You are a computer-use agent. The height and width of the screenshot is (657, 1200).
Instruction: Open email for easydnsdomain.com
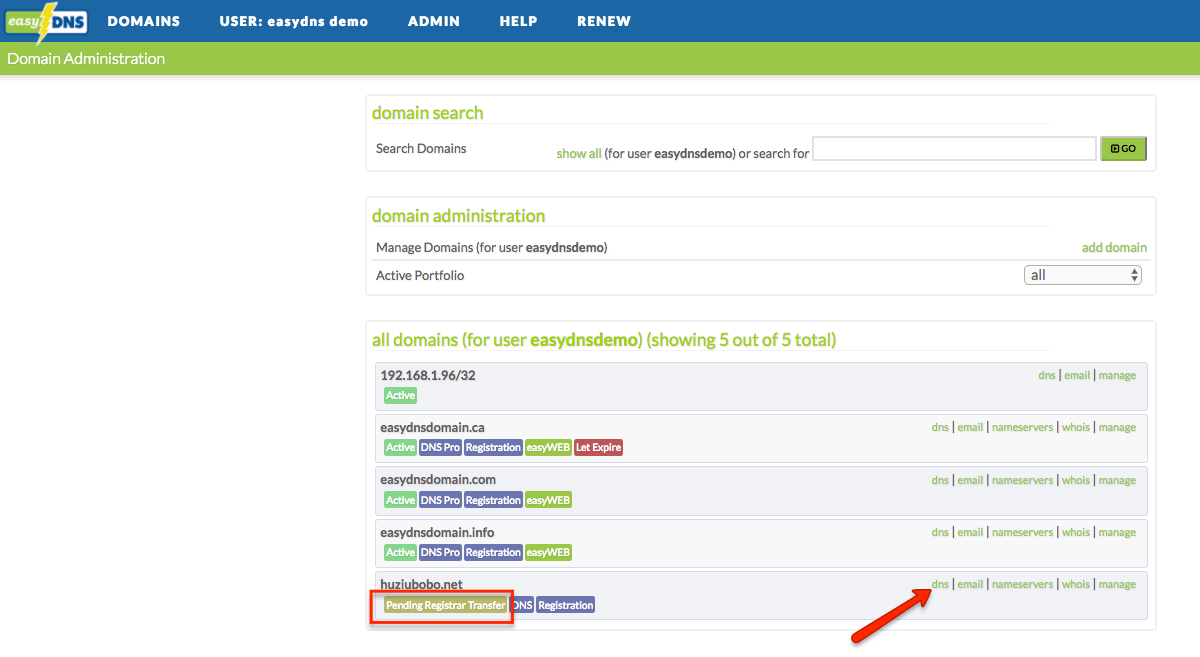point(970,480)
